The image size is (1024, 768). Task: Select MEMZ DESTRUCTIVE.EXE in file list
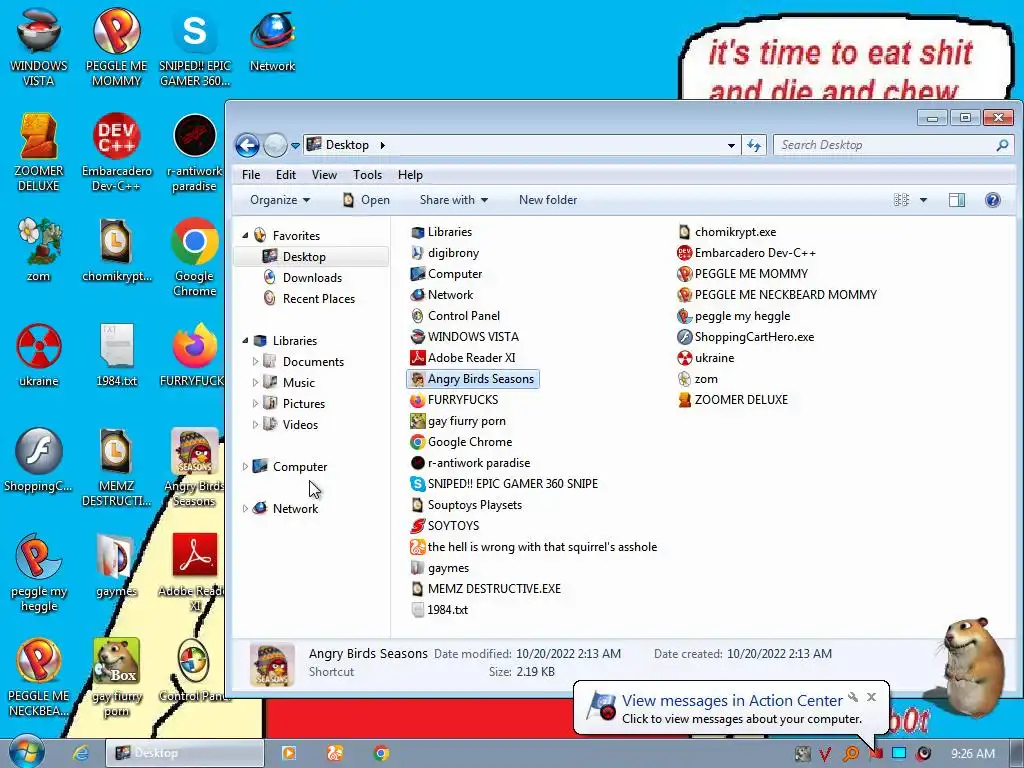pos(485,588)
